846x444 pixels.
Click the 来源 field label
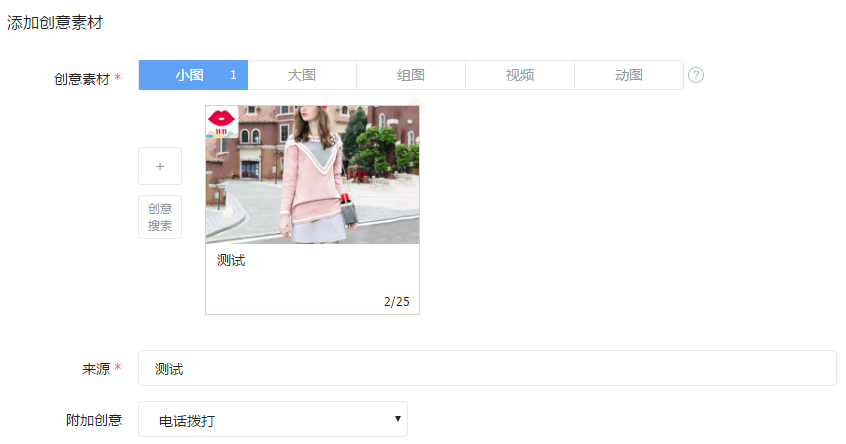pos(96,369)
